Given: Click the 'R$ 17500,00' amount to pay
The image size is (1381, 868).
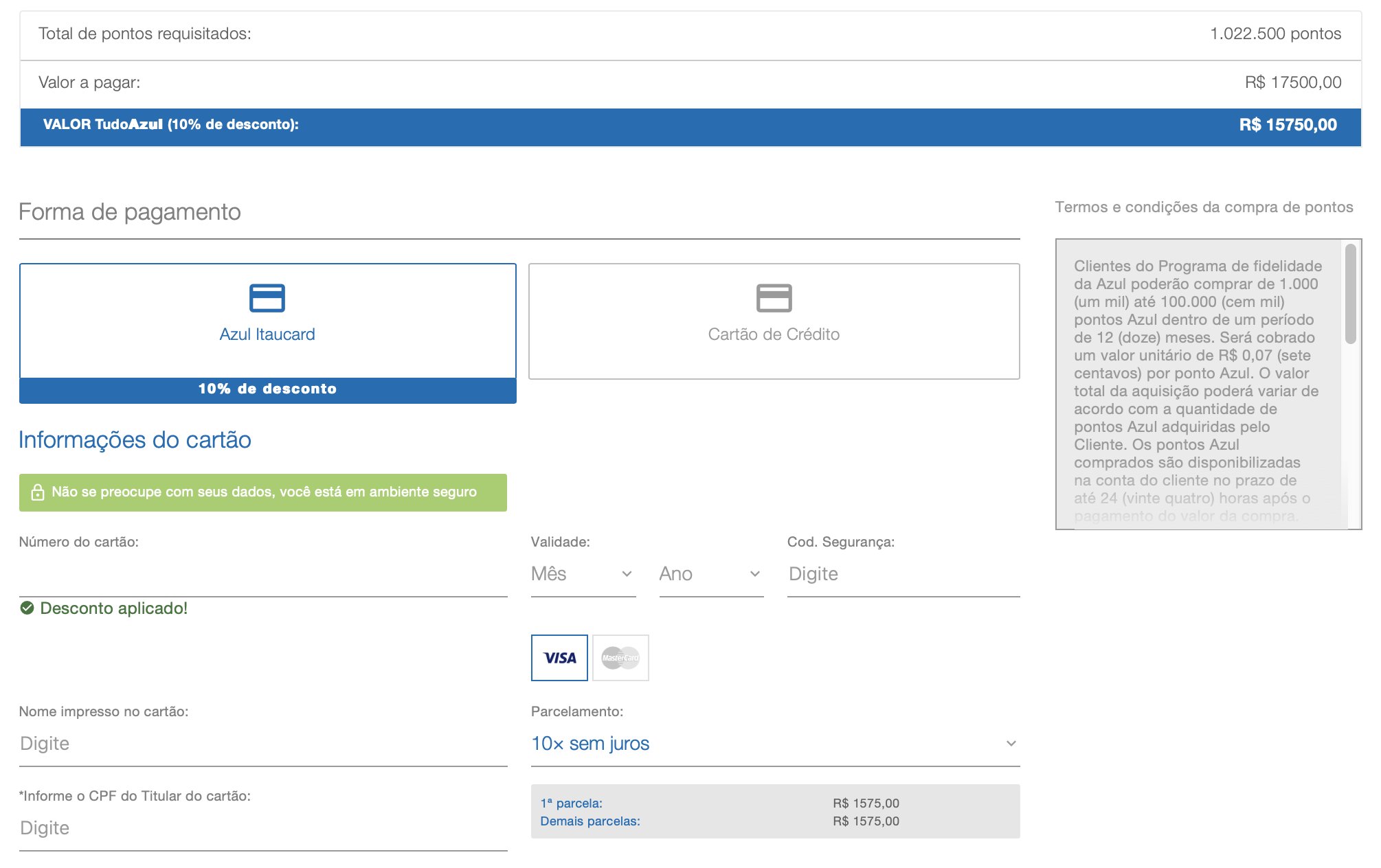Looking at the screenshot, I should point(1293,82).
